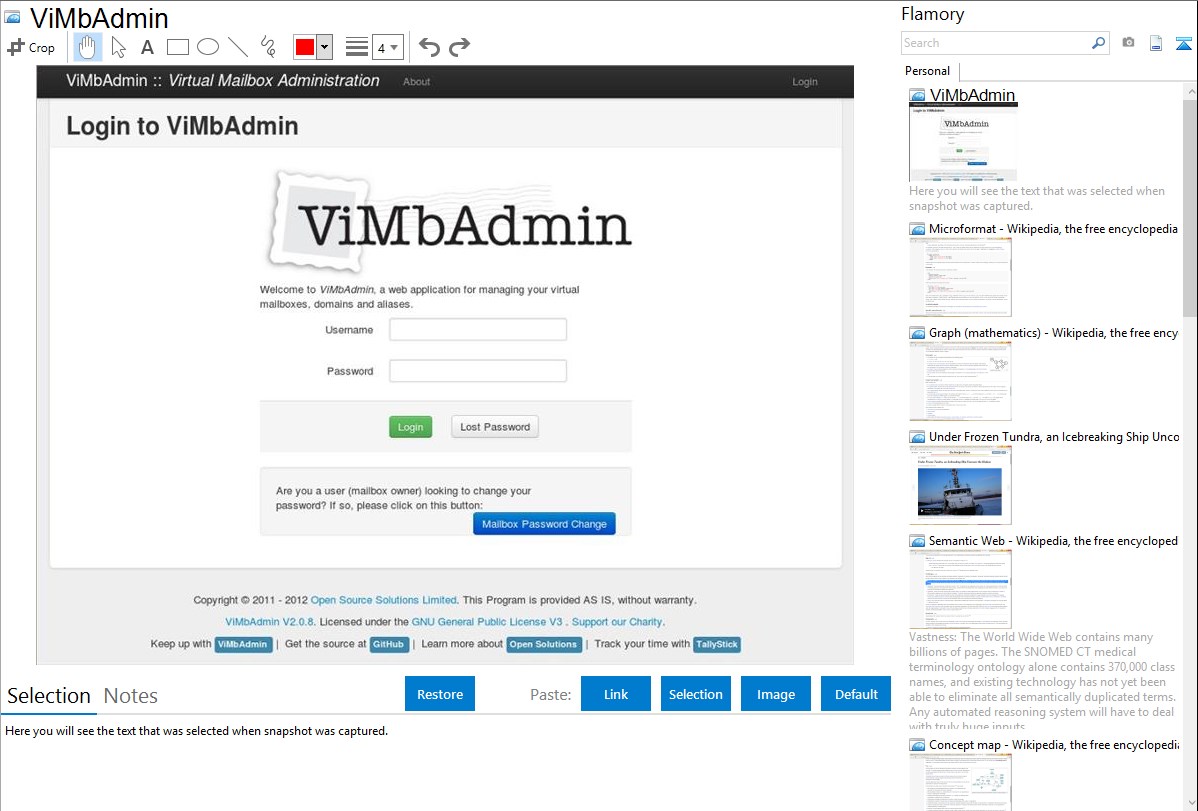
Task: Click the Paste Link button
Action: click(616, 694)
